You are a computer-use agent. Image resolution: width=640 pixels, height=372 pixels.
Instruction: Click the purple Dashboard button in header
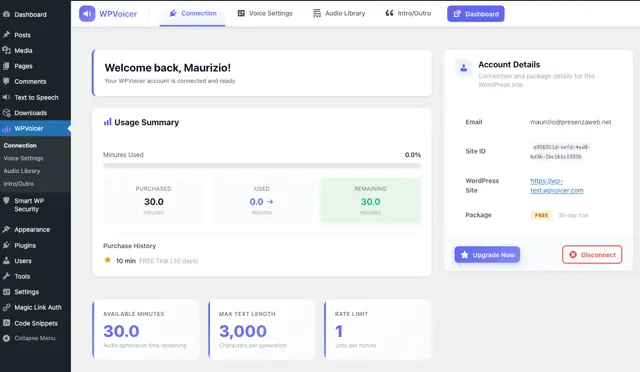(476, 14)
